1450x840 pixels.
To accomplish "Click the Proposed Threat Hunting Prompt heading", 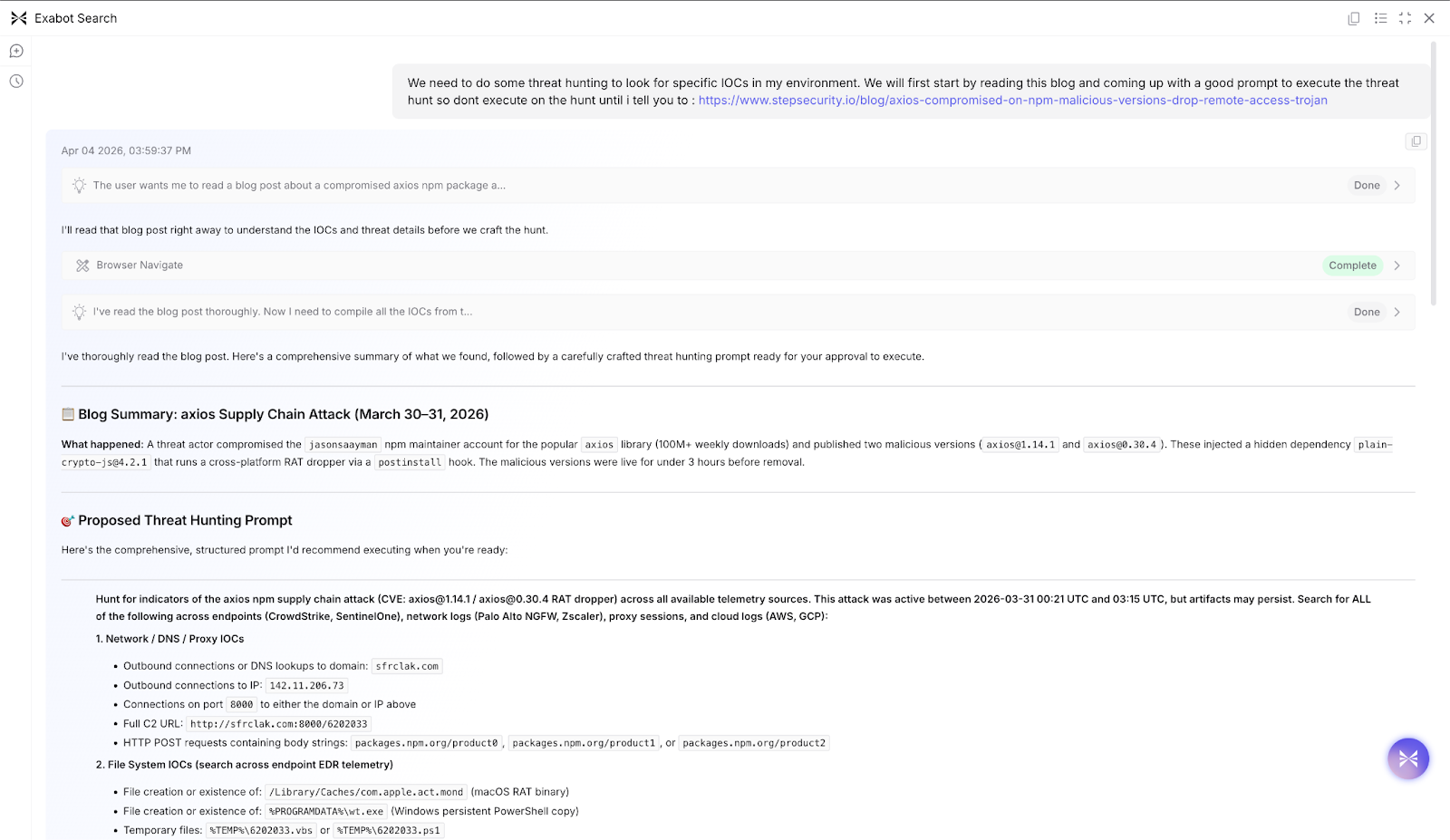I will click(x=185, y=520).
